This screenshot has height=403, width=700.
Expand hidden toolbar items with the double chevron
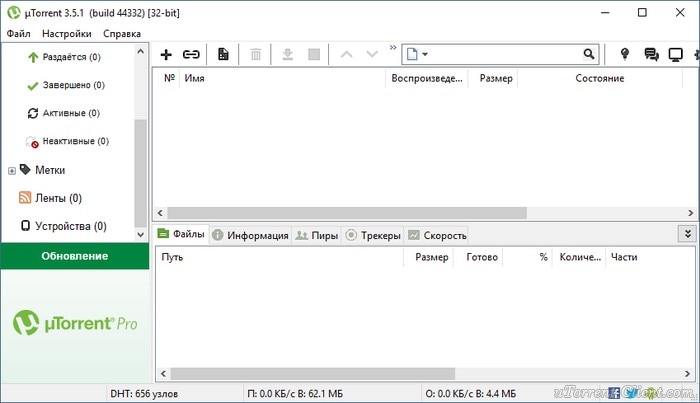point(393,48)
